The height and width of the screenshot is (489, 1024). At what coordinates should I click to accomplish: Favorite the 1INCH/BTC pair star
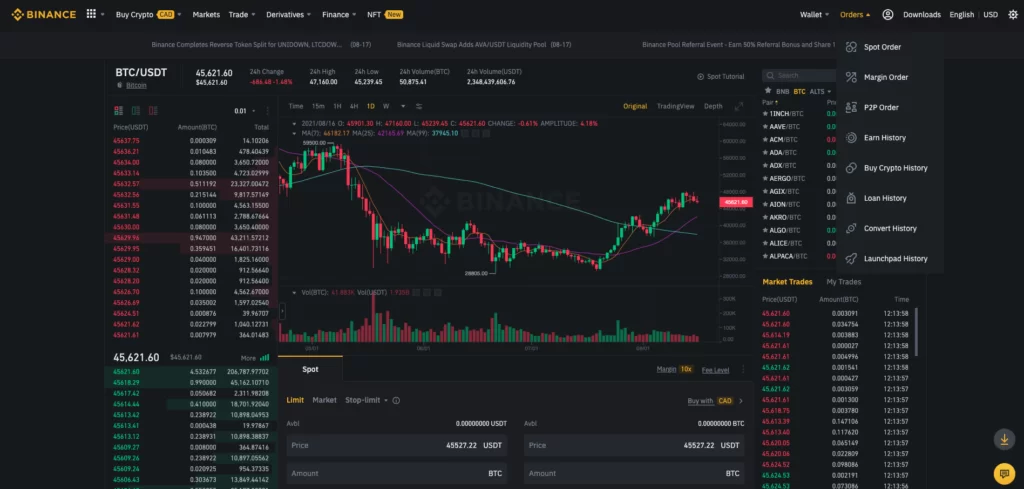pos(765,114)
